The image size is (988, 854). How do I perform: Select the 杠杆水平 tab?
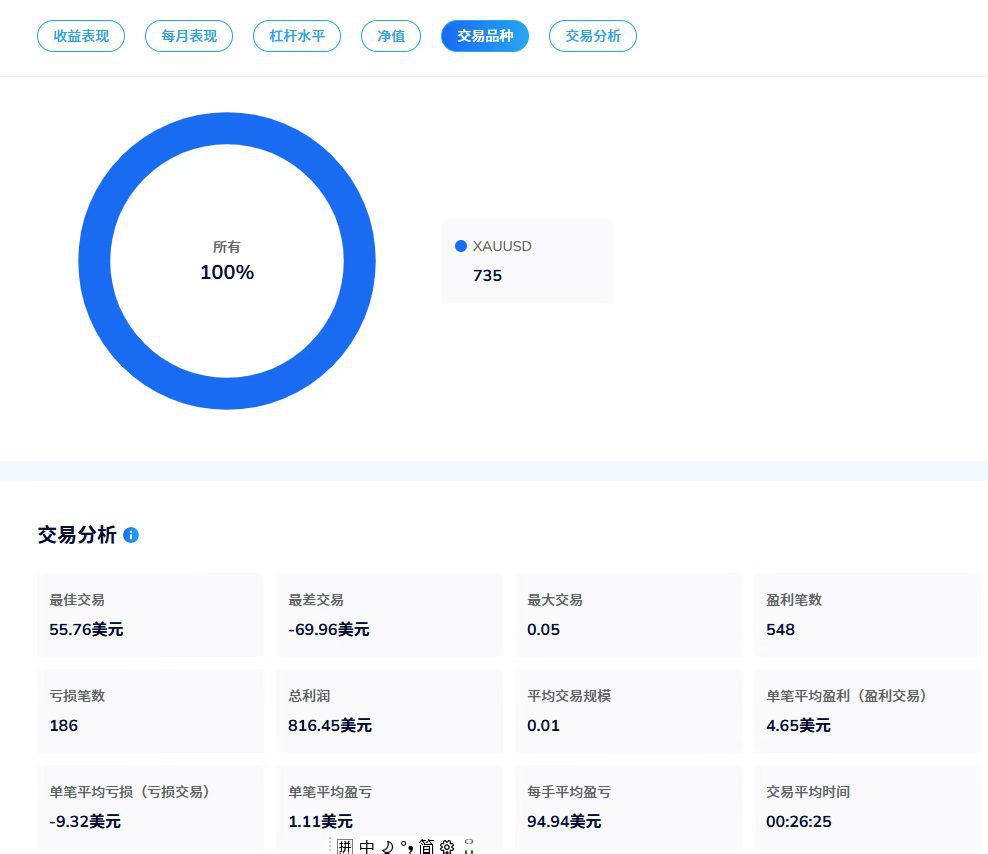tap(297, 36)
